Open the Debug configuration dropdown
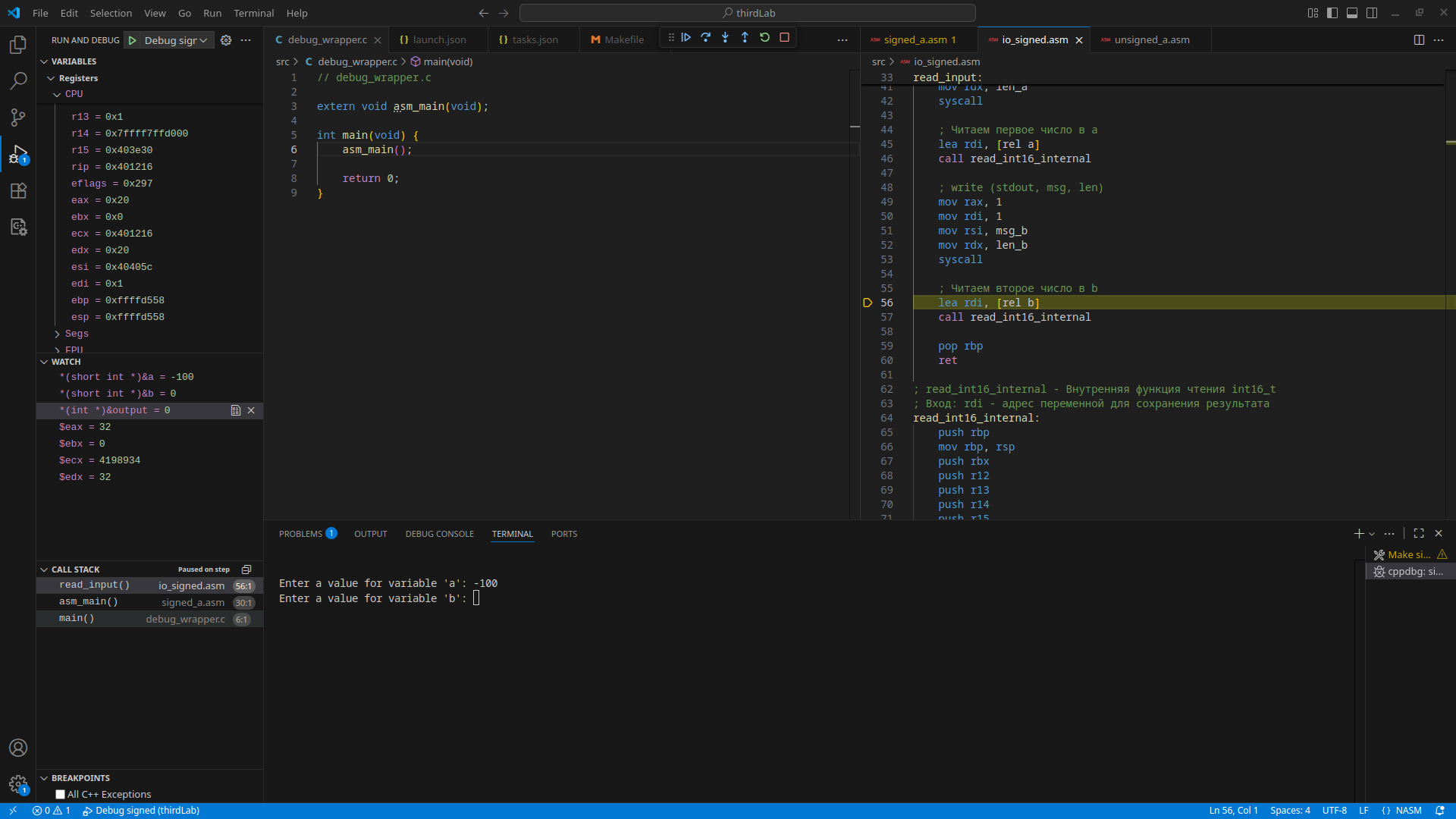1456x819 pixels. tap(202, 39)
